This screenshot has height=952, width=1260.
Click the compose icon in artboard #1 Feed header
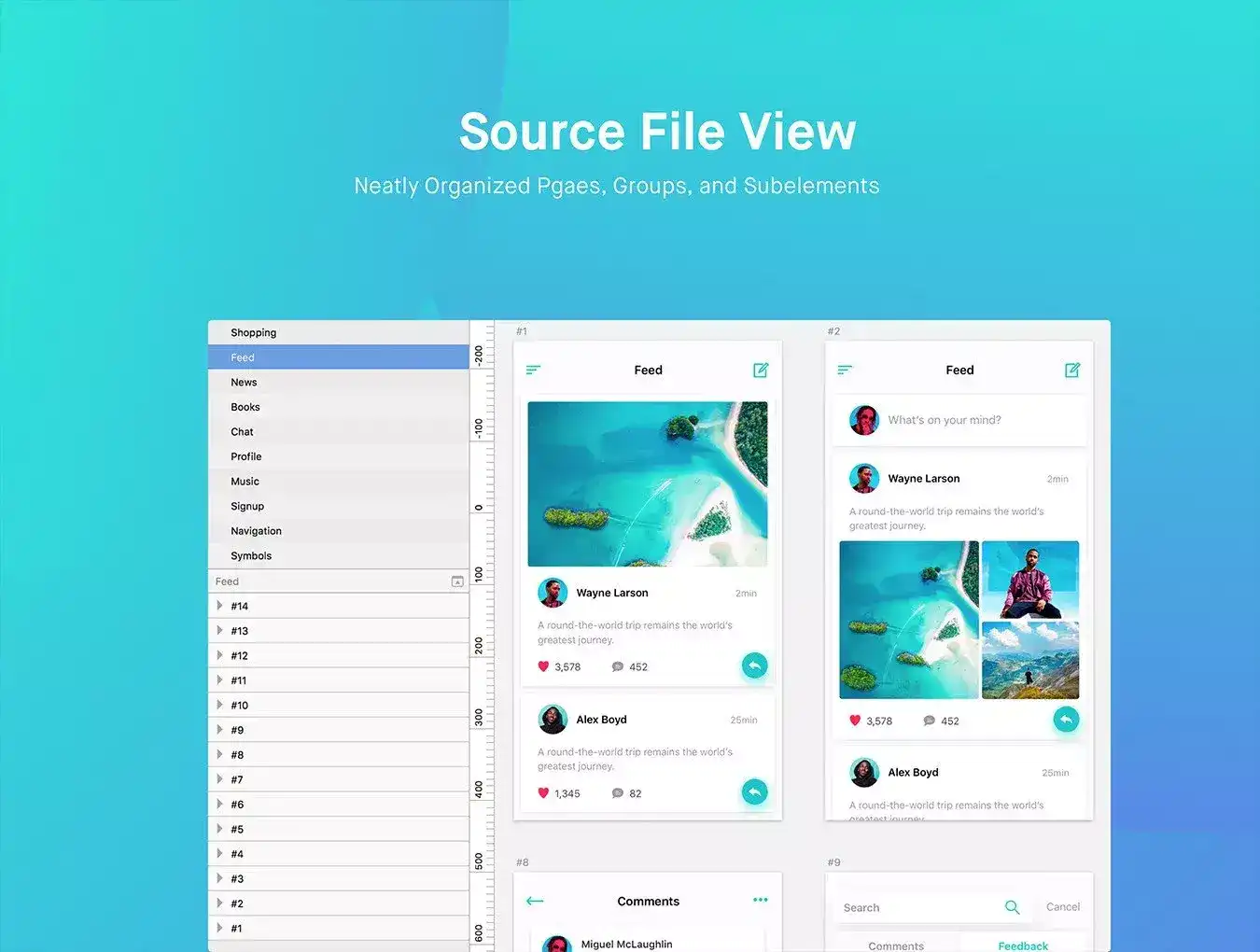point(761,371)
